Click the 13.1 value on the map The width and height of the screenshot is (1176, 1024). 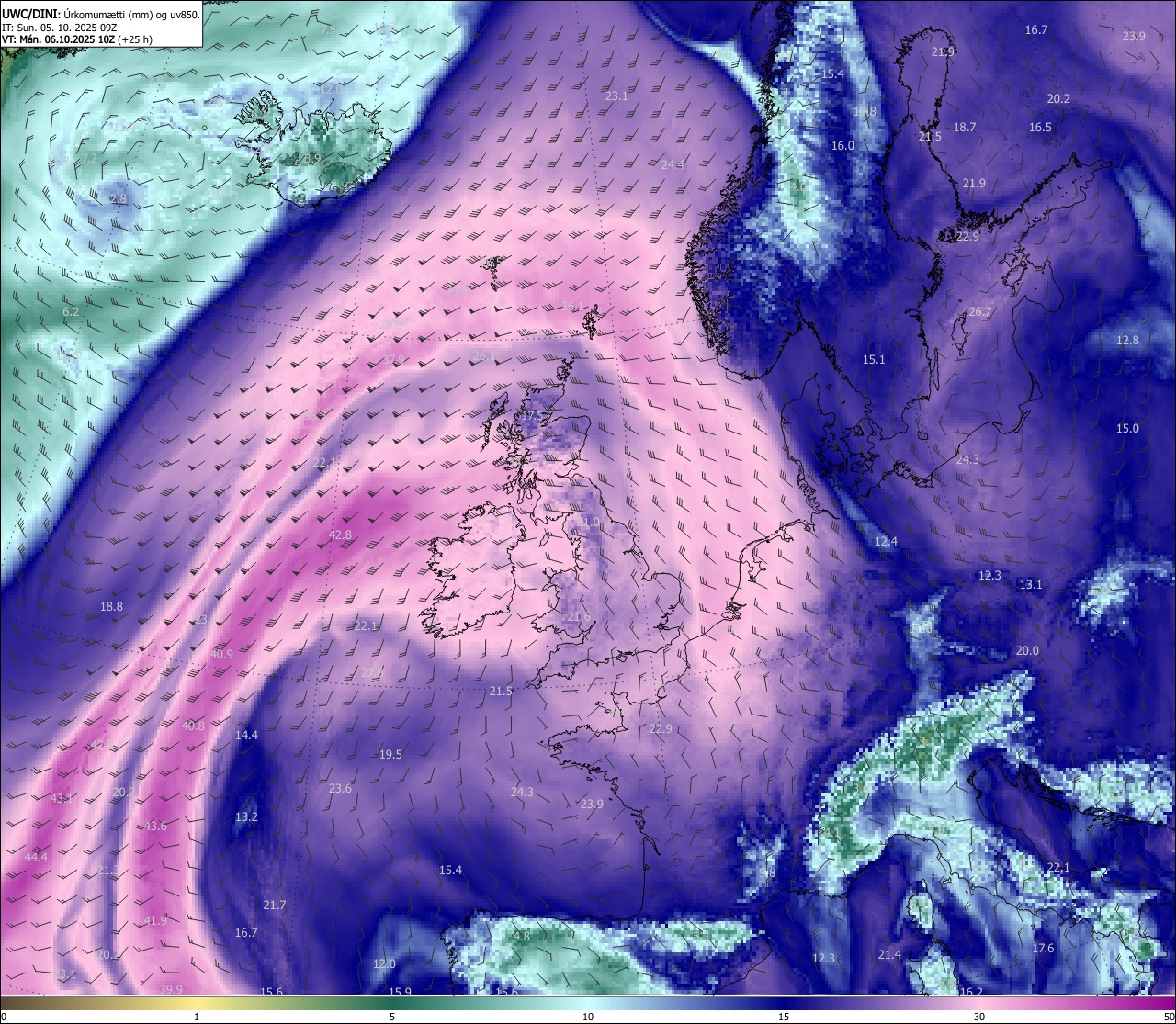(1031, 584)
